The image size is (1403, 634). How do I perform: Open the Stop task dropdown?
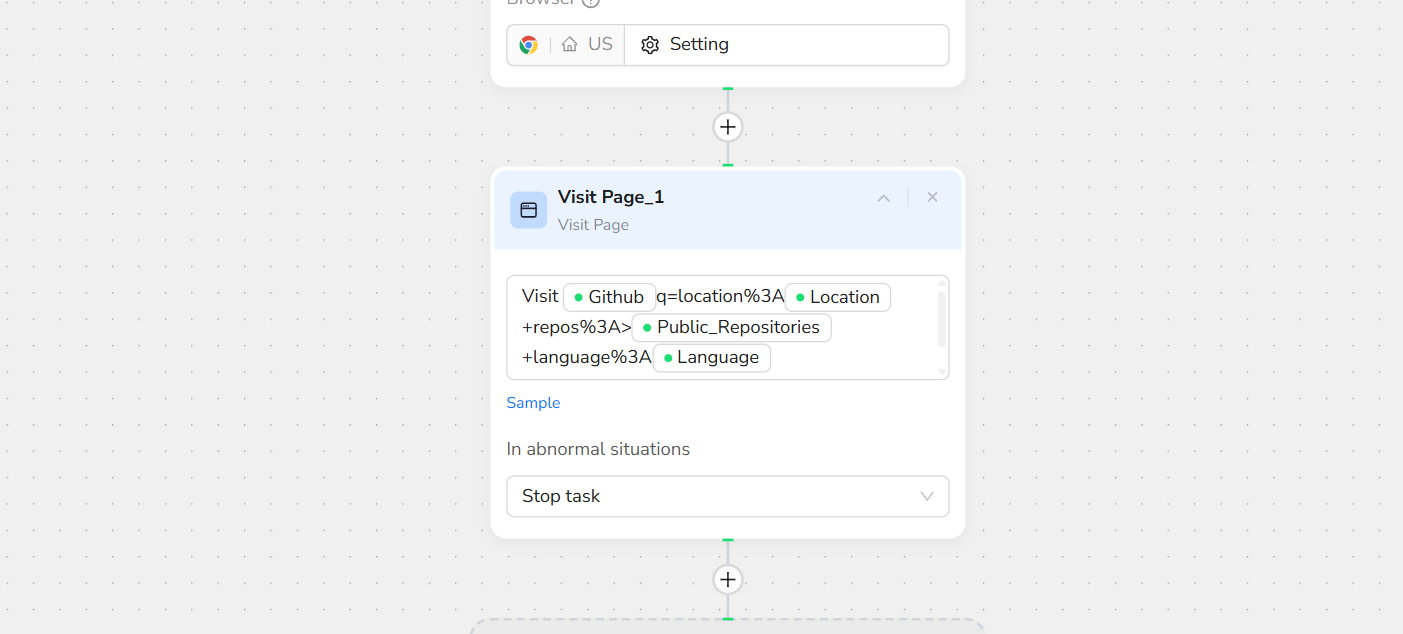click(x=727, y=496)
